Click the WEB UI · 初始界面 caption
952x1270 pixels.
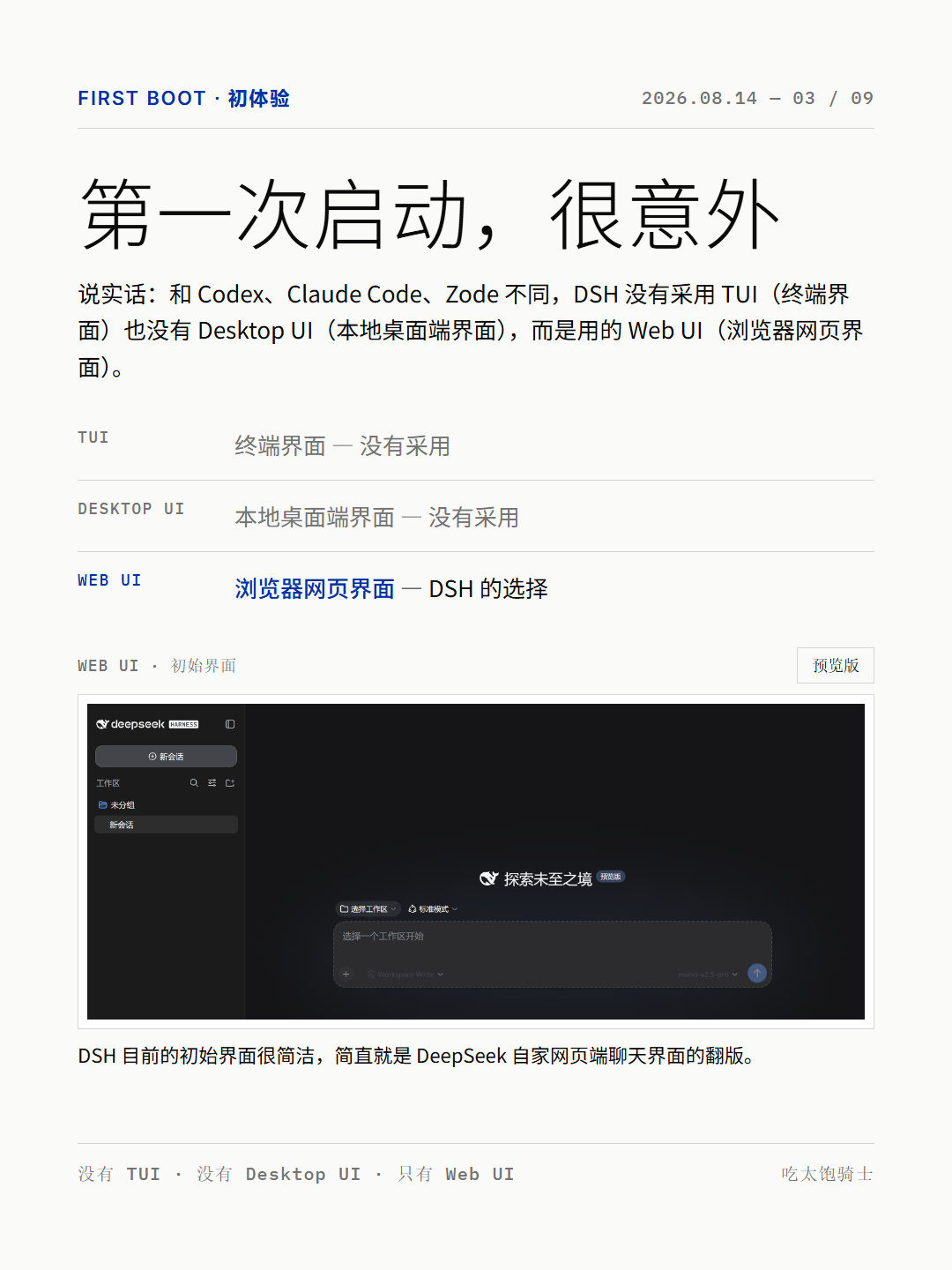[157, 666]
